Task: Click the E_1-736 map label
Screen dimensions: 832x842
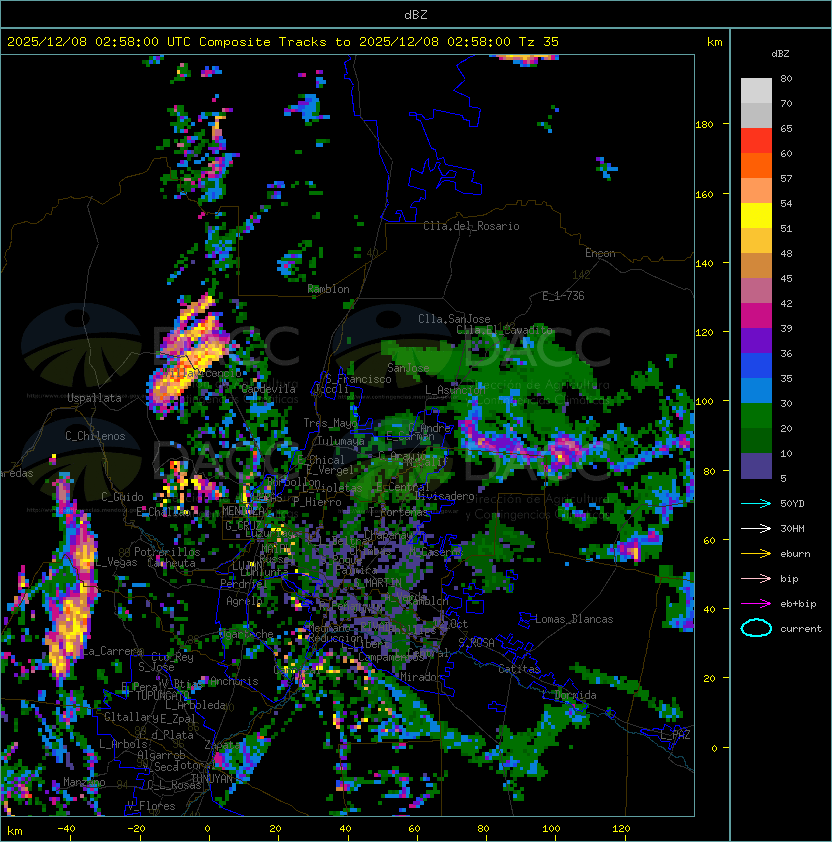Action: click(x=563, y=296)
